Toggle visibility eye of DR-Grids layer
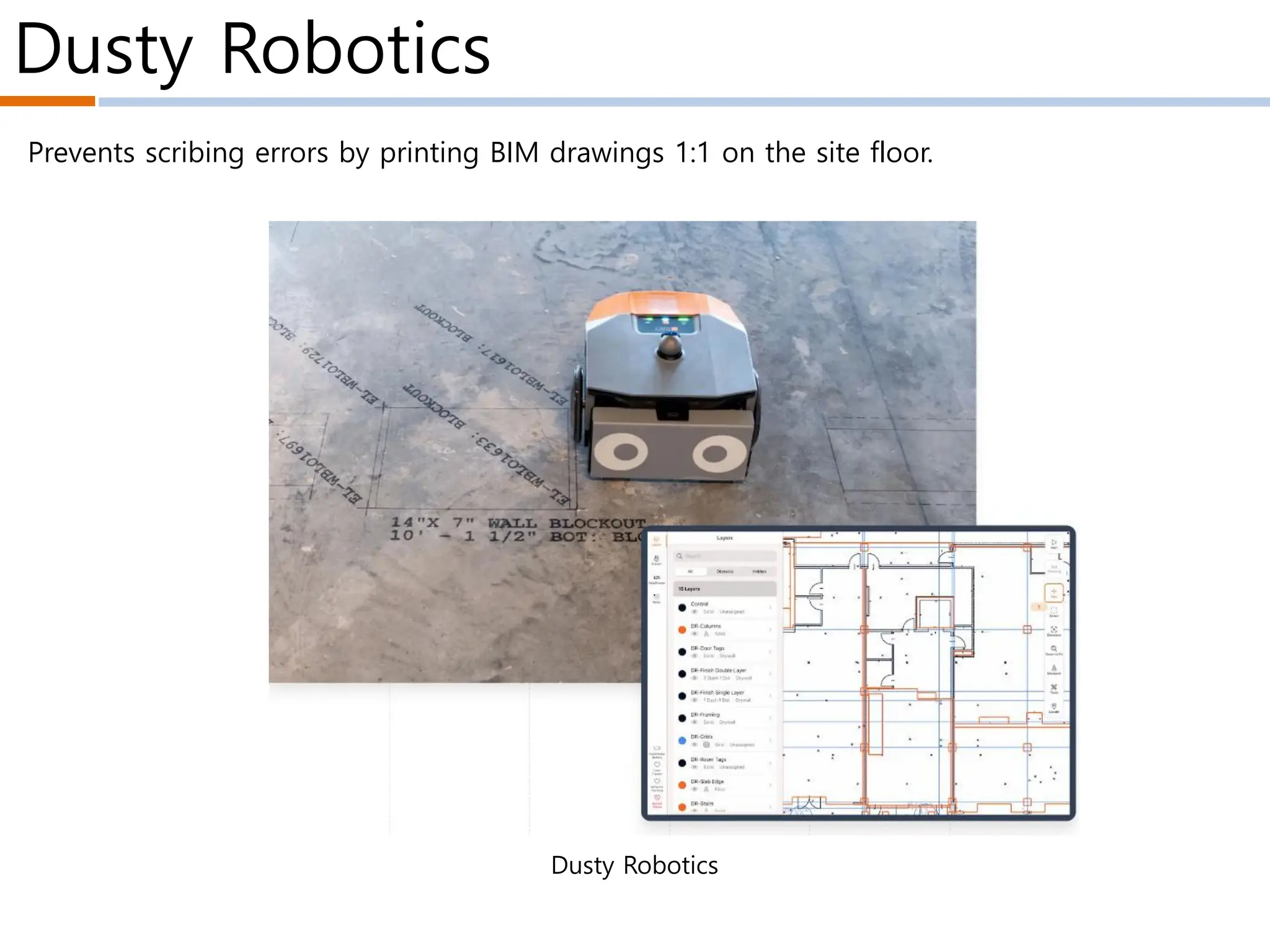 [695, 744]
